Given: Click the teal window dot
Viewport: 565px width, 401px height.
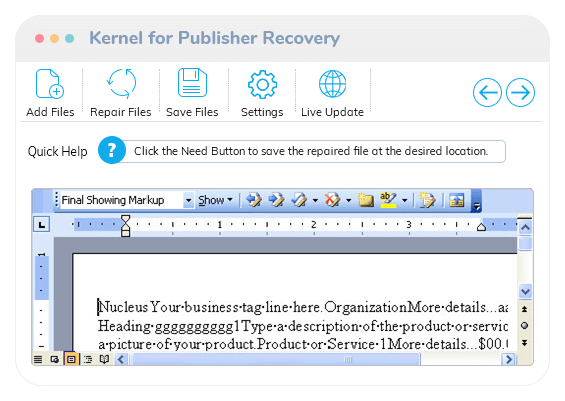Looking at the screenshot, I should [70, 39].
